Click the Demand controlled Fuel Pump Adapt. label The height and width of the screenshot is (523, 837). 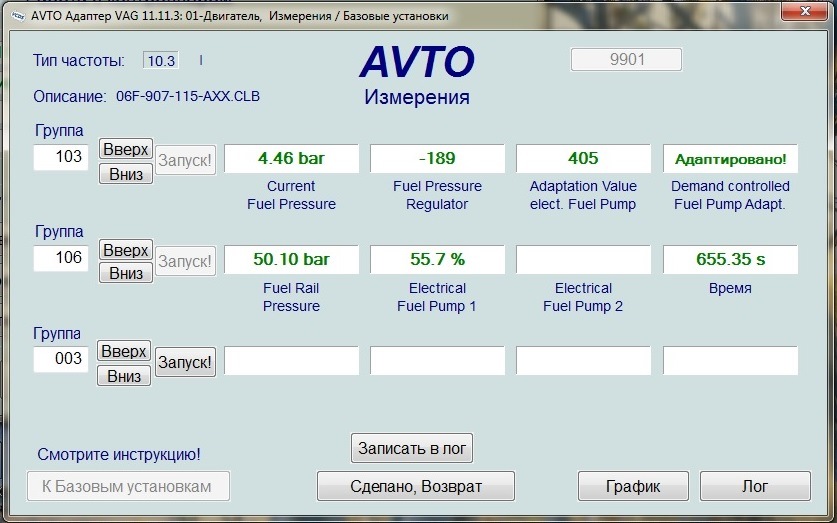pos(730,195)
